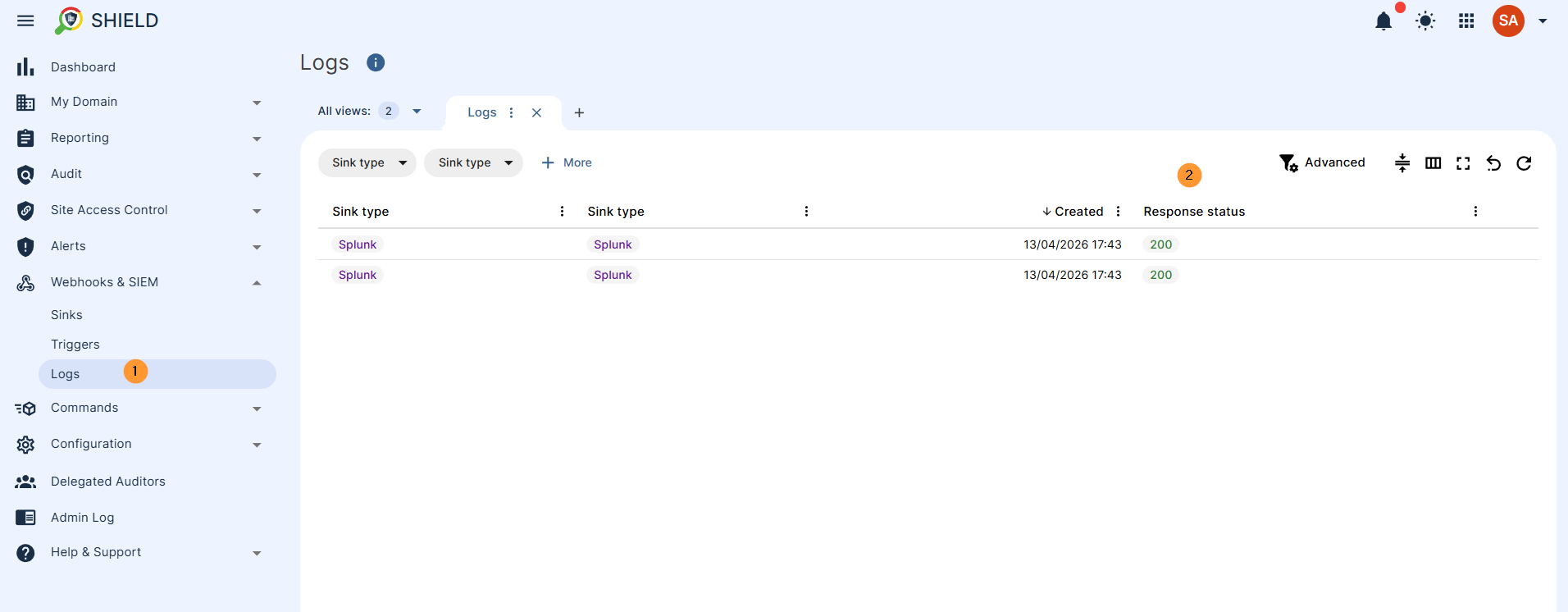
Task: Click the Logs info icon
Action: pyautogui.click(x=376, y=62)
